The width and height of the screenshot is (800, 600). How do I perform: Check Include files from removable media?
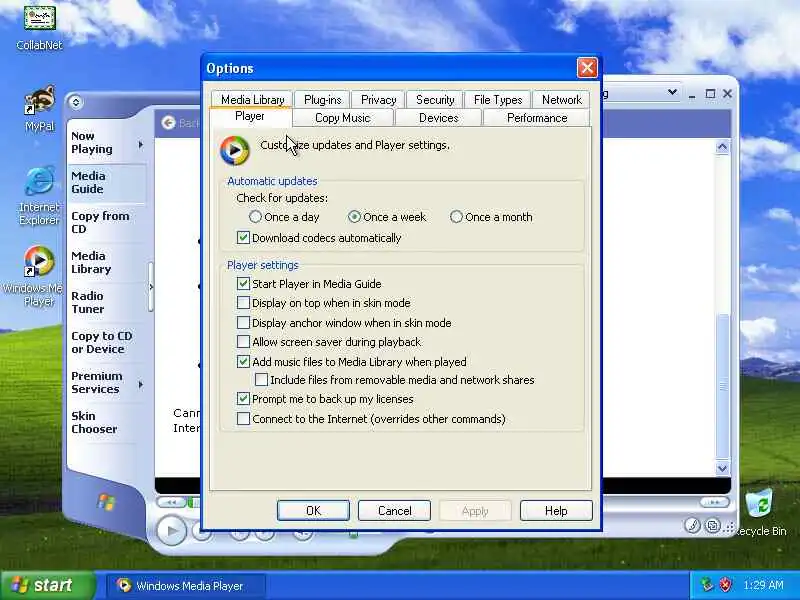coord(394,380)
